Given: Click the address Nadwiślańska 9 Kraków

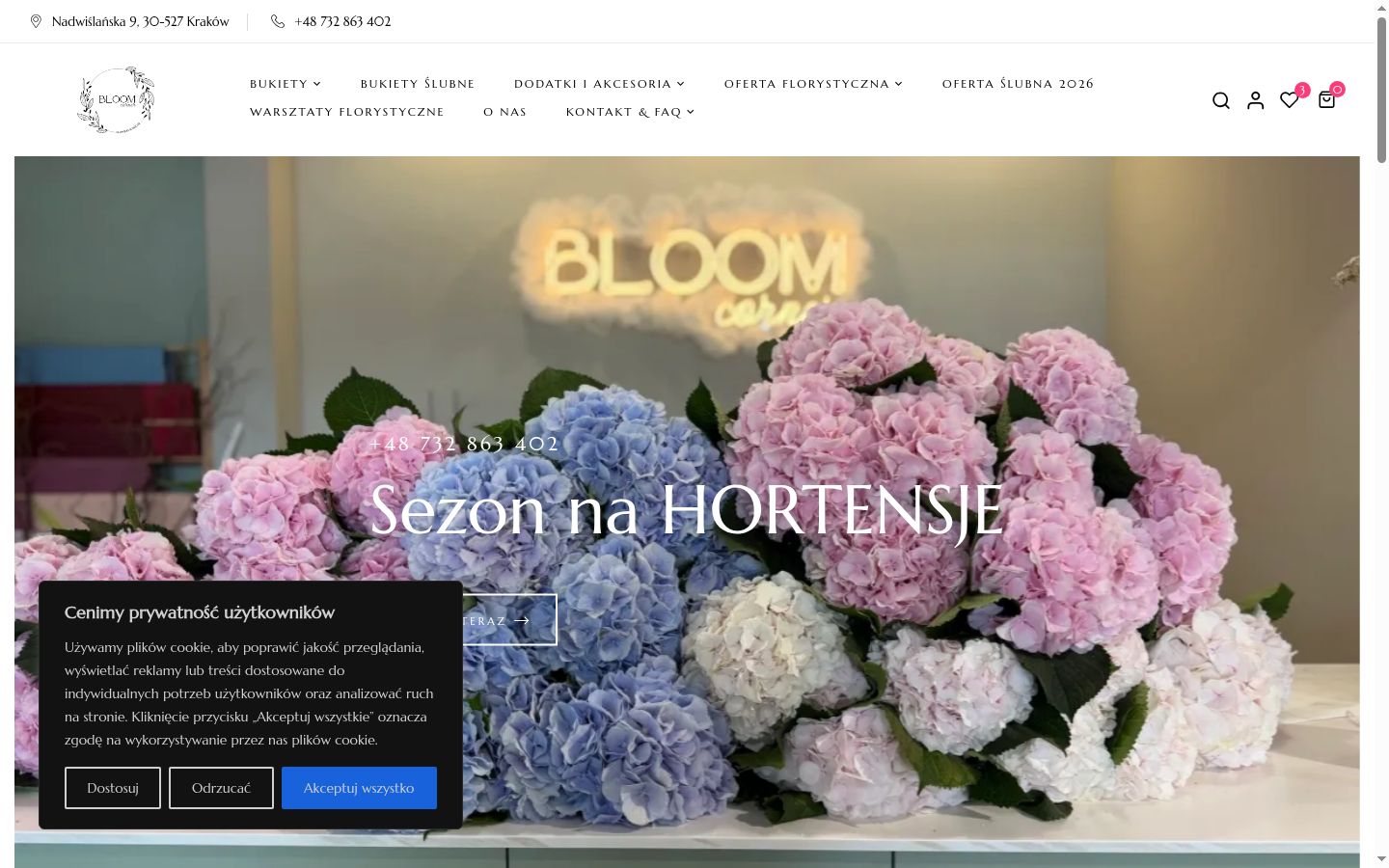Looking at the screenshot, I should 140,21.
